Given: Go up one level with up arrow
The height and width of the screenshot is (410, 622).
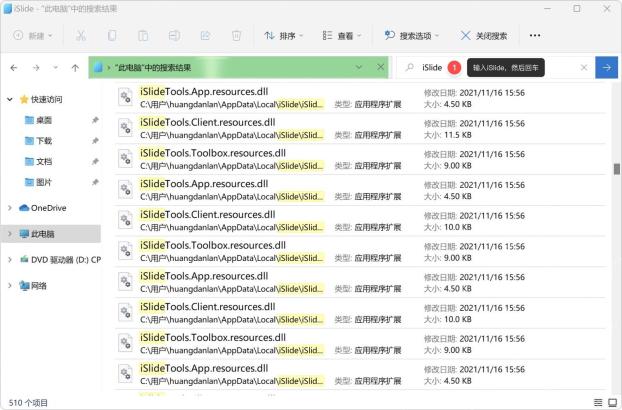Looking at the screenshot, I should click(x=75, y=68).
